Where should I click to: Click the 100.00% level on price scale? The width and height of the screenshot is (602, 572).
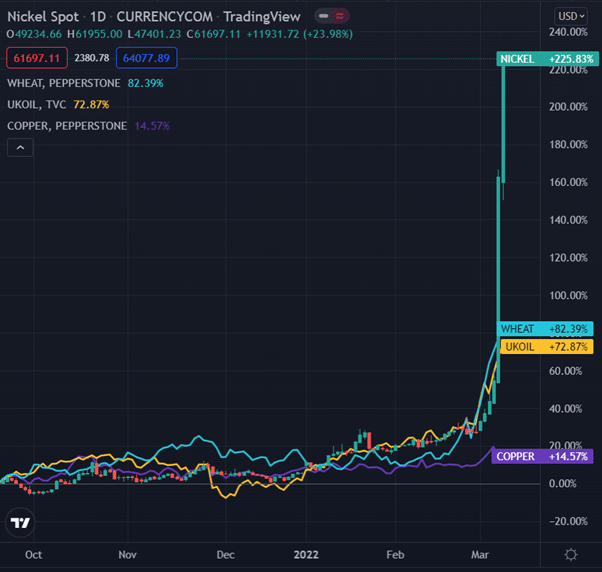point(568,296)
